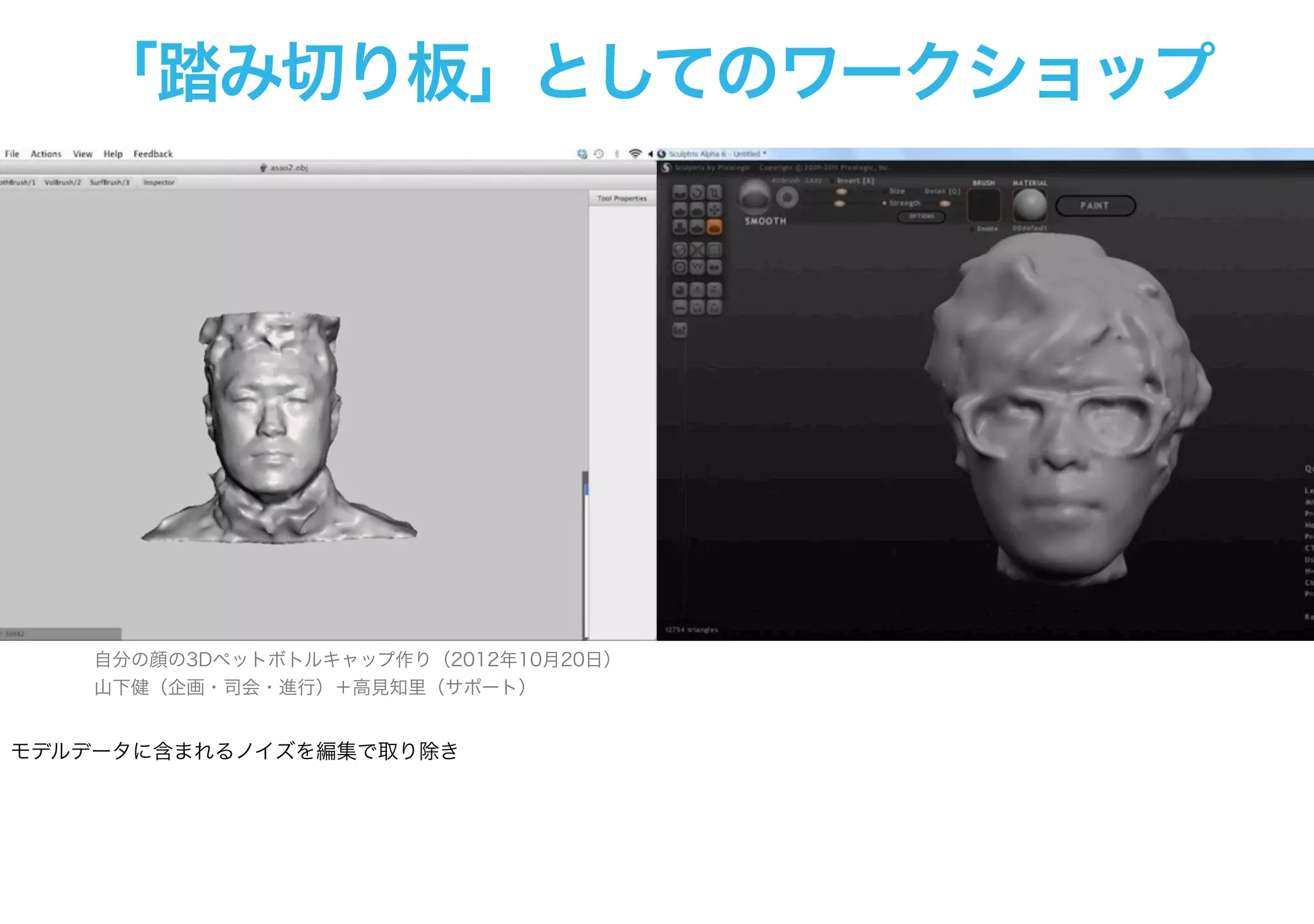This screenshot has width=1314, height=924.
Task: Create a New Plane with flat icon
Action: point(679,307)
